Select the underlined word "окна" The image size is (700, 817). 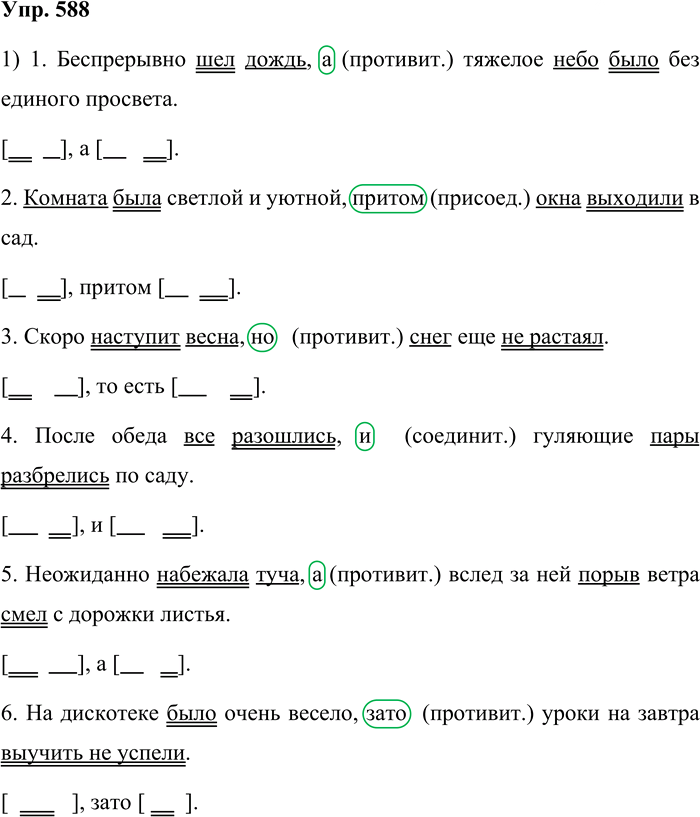(x=558, y=199)
